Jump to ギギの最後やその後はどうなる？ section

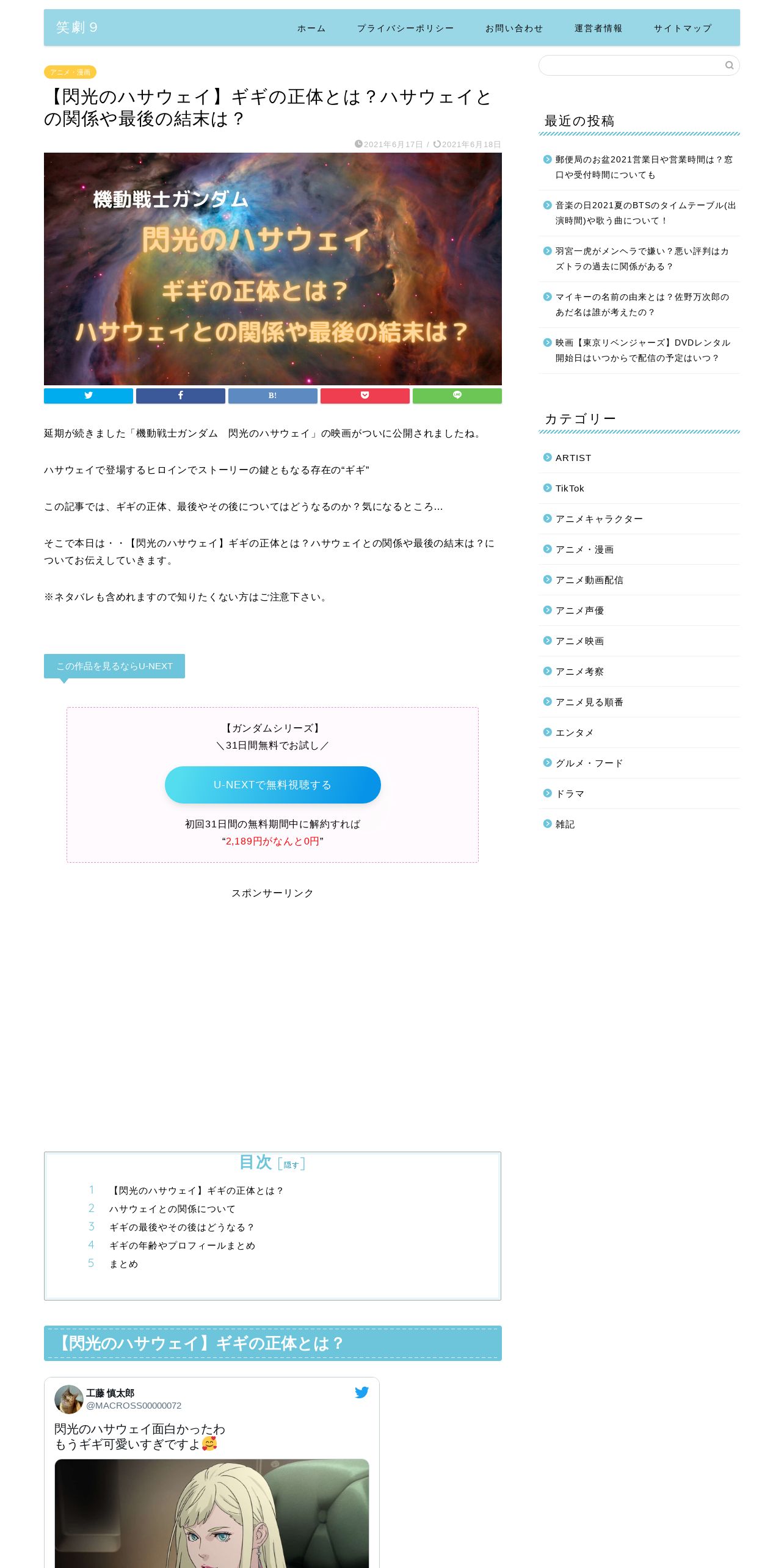pyautogui.click(x=182, y=1227)
